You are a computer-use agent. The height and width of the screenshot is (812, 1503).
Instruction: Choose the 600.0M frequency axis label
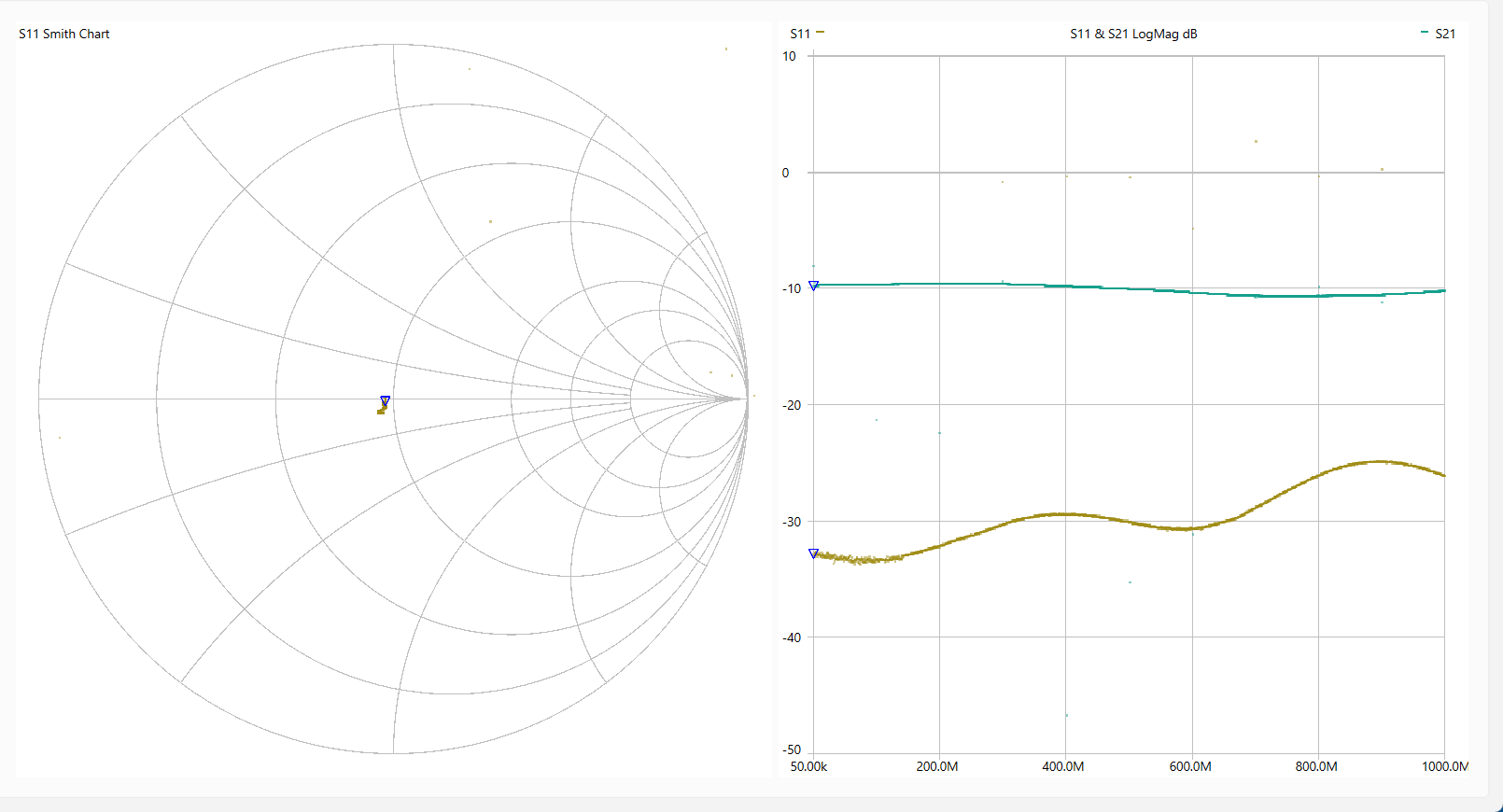coord(1190,766)
